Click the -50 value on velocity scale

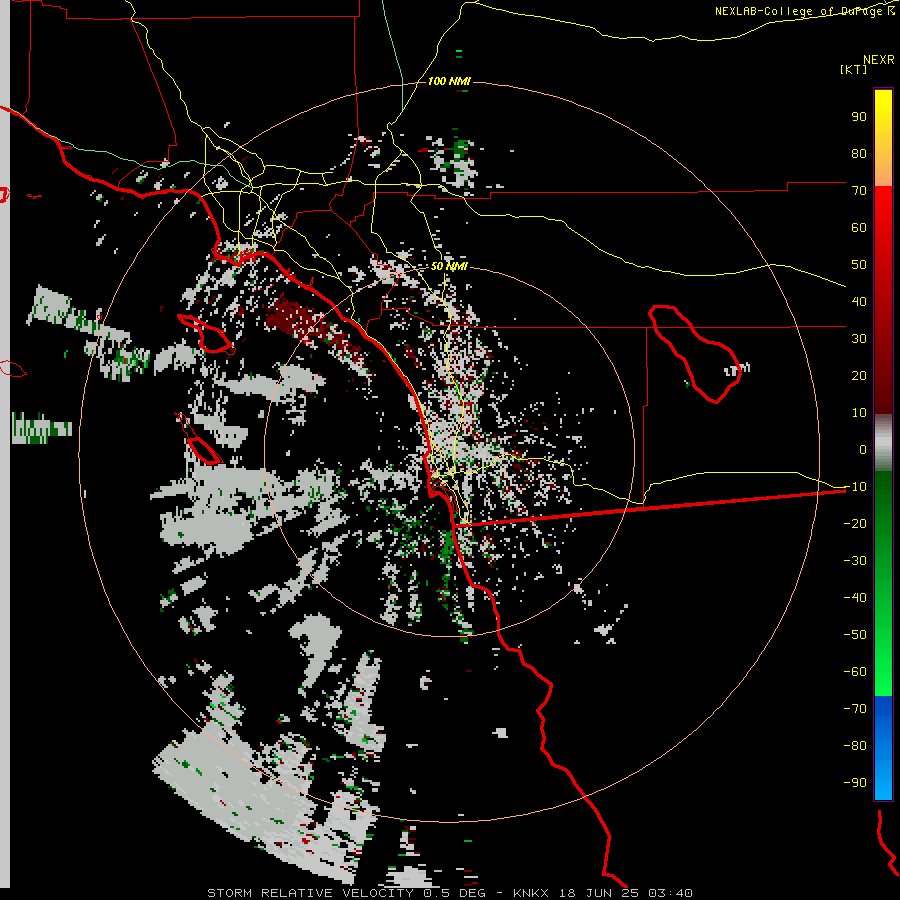pos(855,635)
